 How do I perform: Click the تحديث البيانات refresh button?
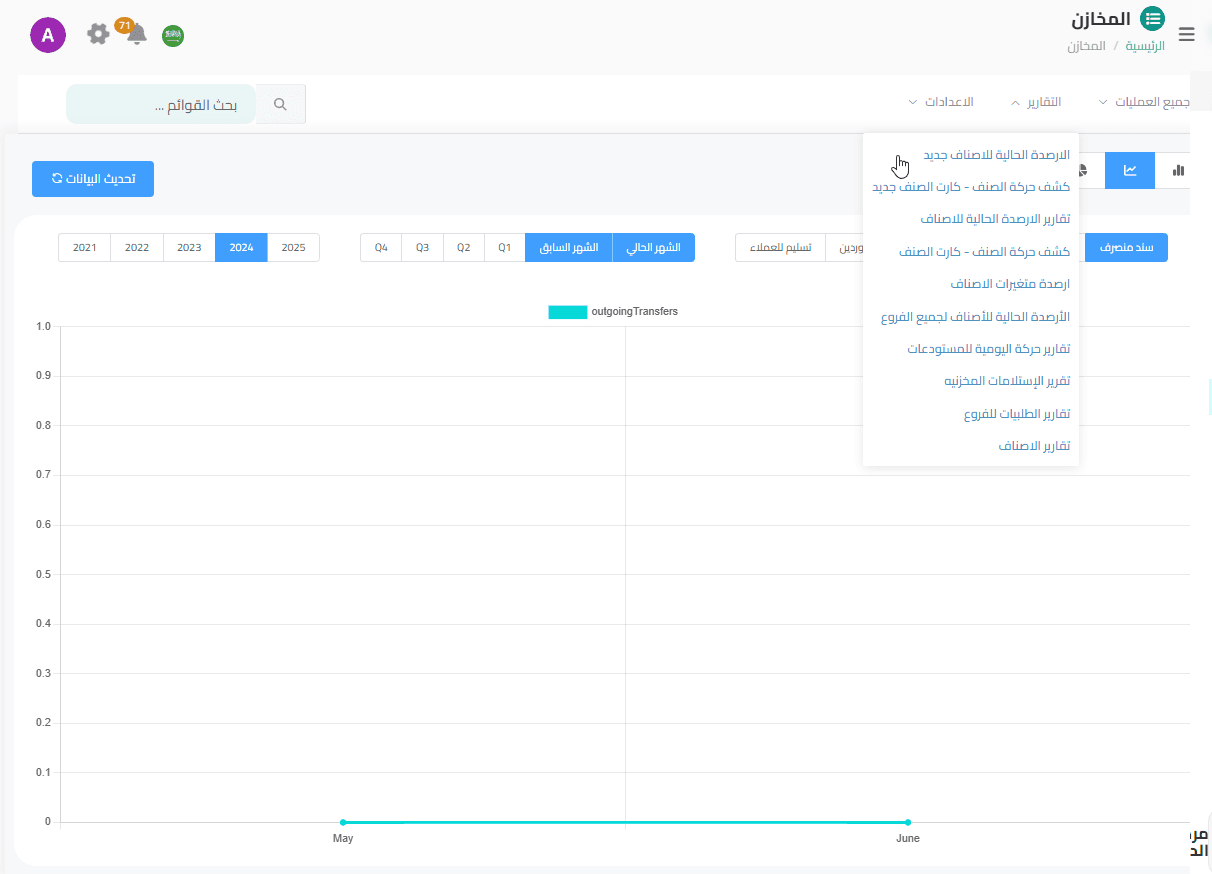pyautogui.click(x=93, y=179)
